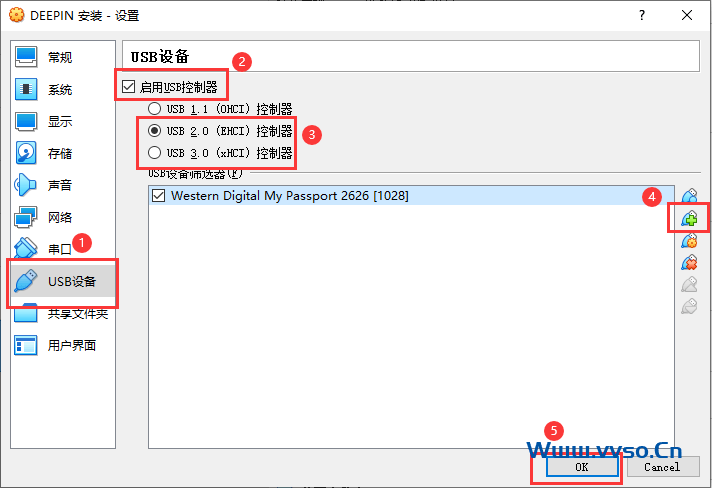
Task: Toggle the 启用USB控制器 checkbox
Action: 128,88
